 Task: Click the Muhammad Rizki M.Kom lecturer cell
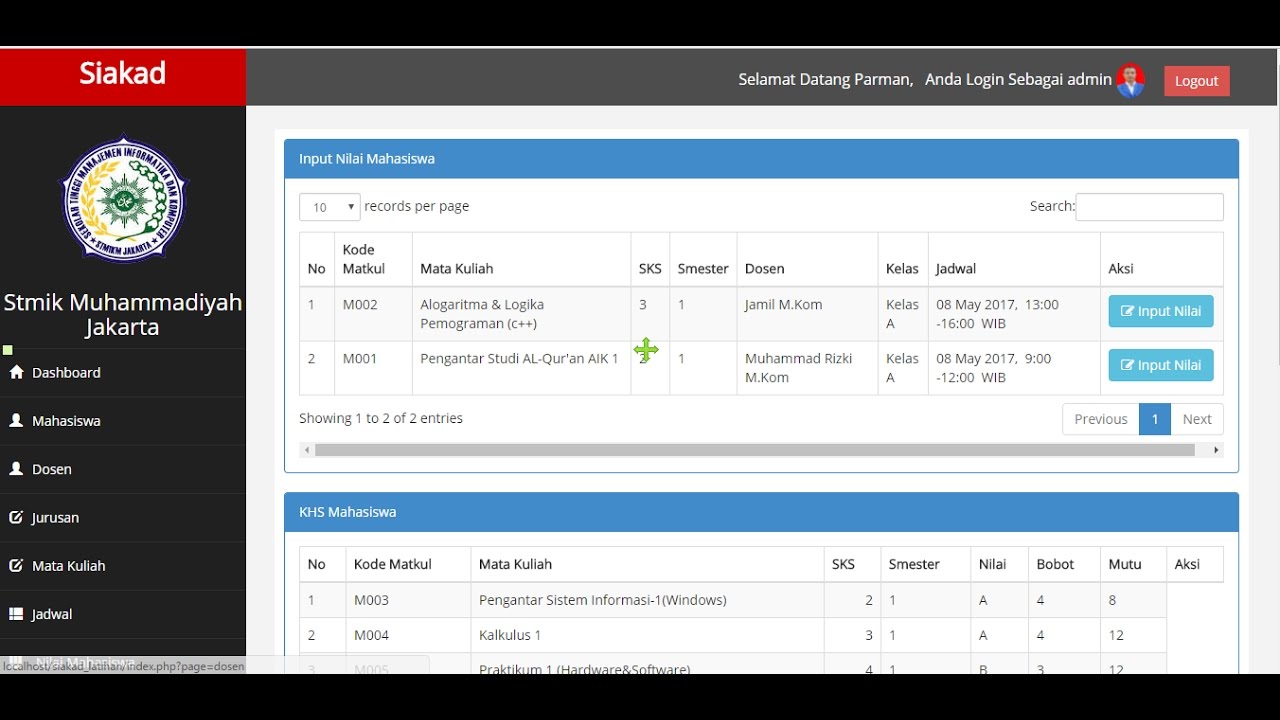[807, 368]
